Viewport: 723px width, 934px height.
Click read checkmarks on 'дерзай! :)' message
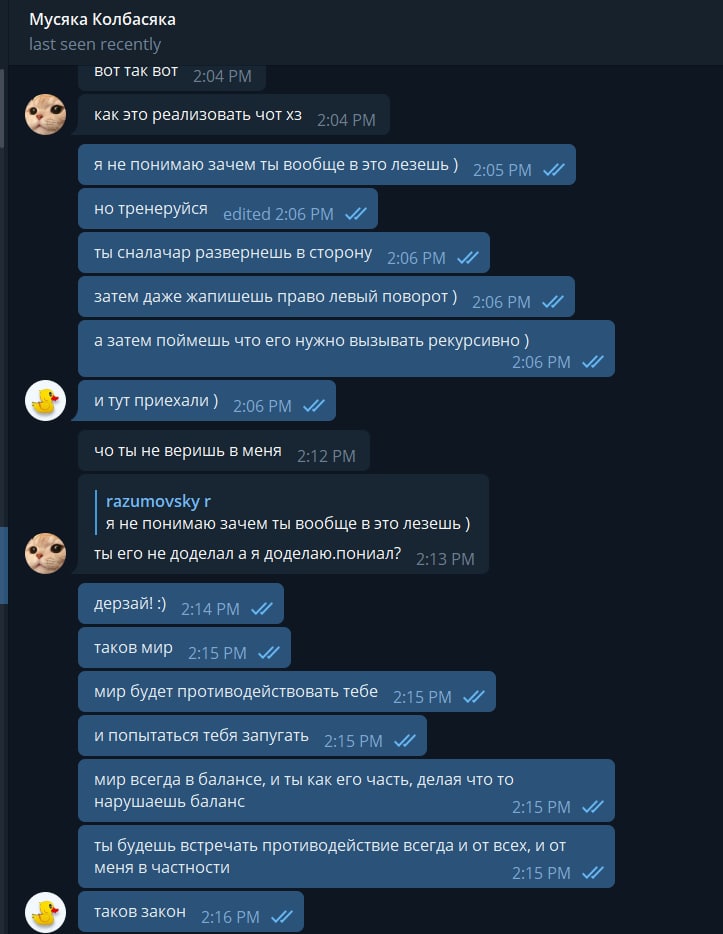tap(261, 609)
